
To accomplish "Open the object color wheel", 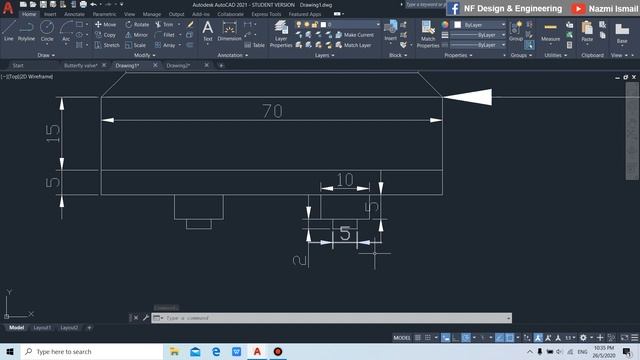I will click(445, 25).
